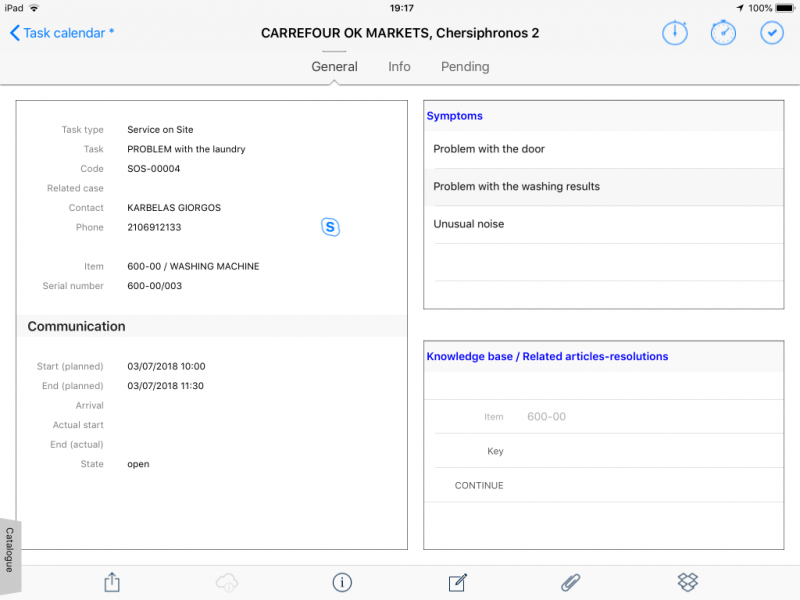Tap the edit compose icon
800x600 pixels.
tap(457, 582)
